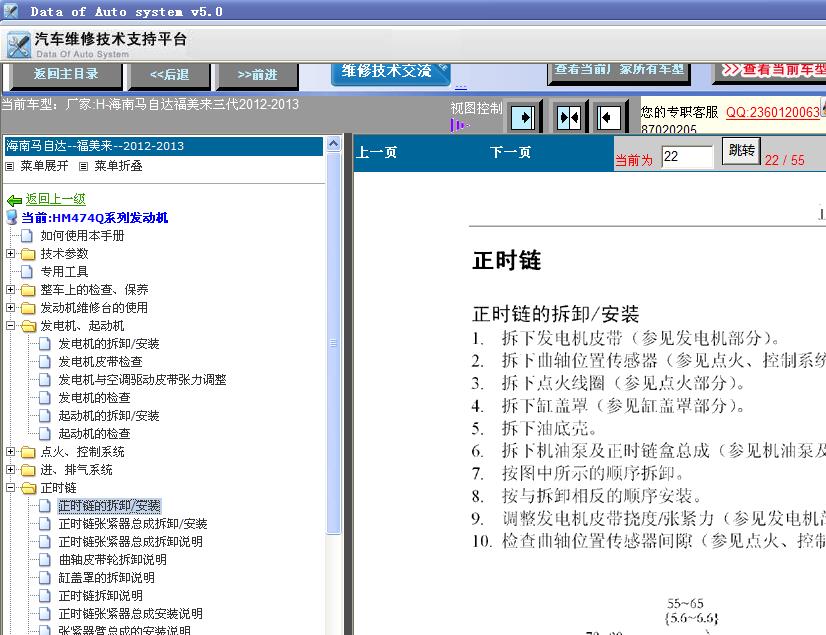Click the folder icon for 整车上的检查、保养
This screenshot has height=635, width=826.
(x=28, y=290)
